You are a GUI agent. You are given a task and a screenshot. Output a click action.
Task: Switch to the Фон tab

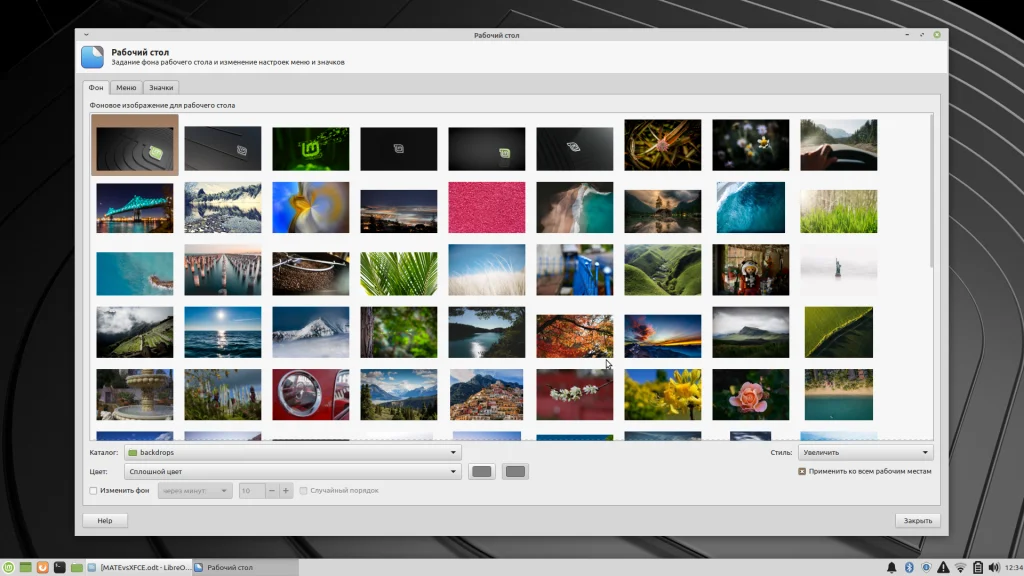coord(96,88)
